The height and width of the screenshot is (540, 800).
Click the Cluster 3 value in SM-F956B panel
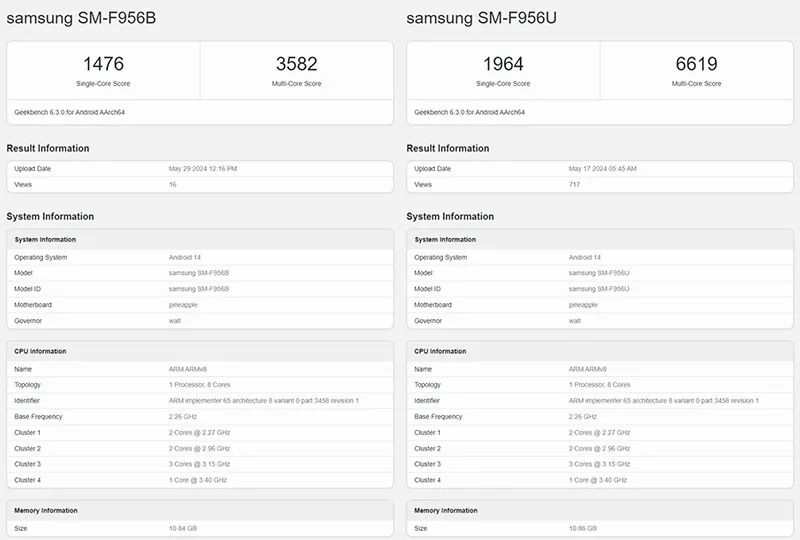[199, 464]
